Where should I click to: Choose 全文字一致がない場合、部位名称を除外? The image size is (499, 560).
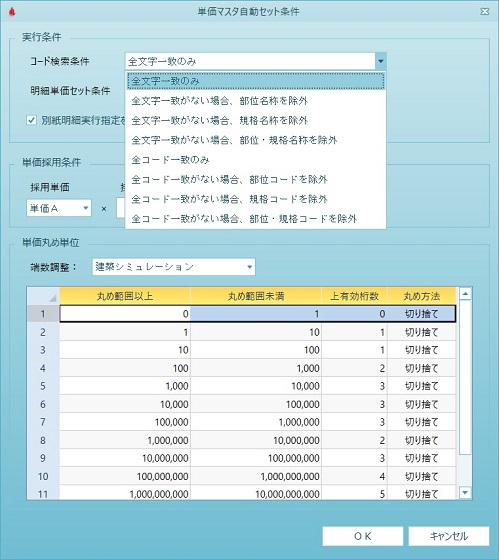click(256, 101)
